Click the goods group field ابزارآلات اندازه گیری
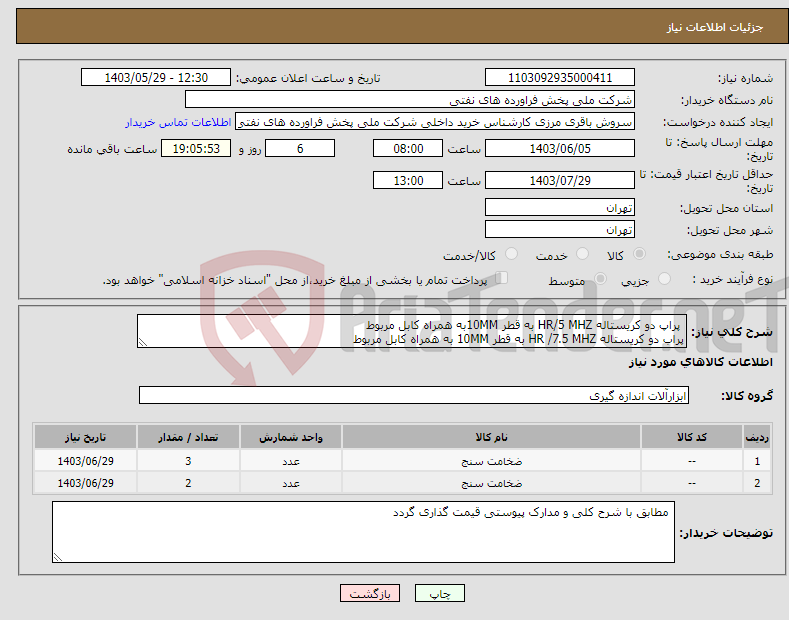Image resolution: width=789 pixels, height=620 pixels. [x=414, y=396]
